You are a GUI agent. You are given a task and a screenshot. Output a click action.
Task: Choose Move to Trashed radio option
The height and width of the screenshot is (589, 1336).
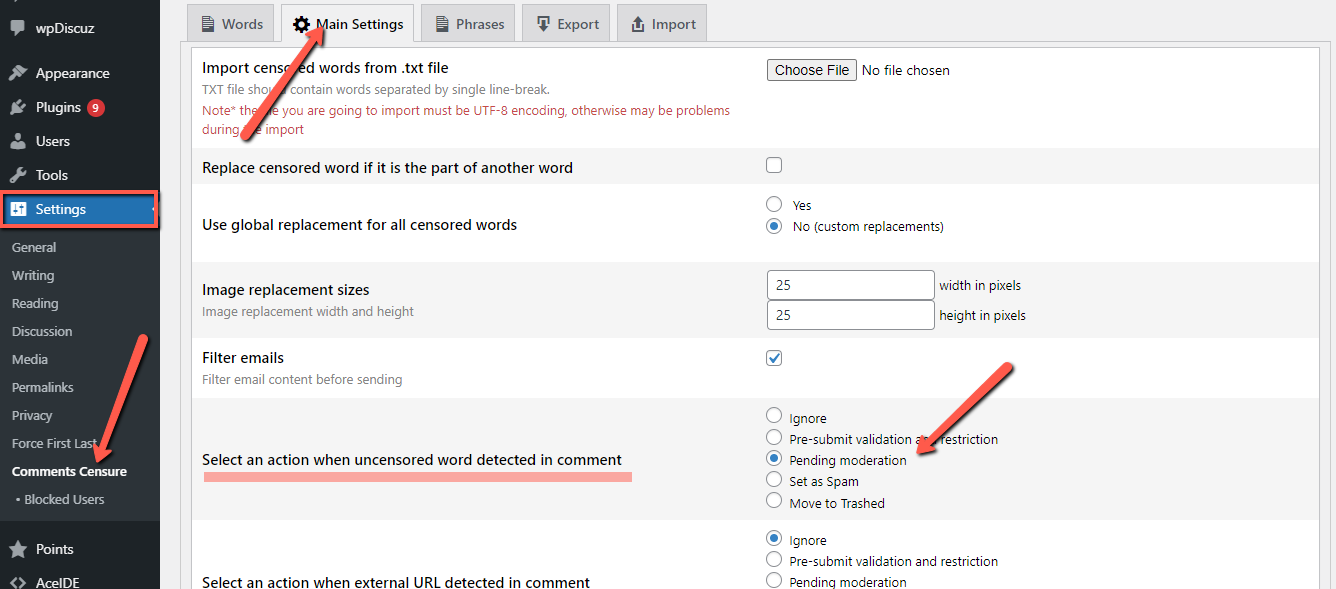pyautogui.click(x=774, y=501)
